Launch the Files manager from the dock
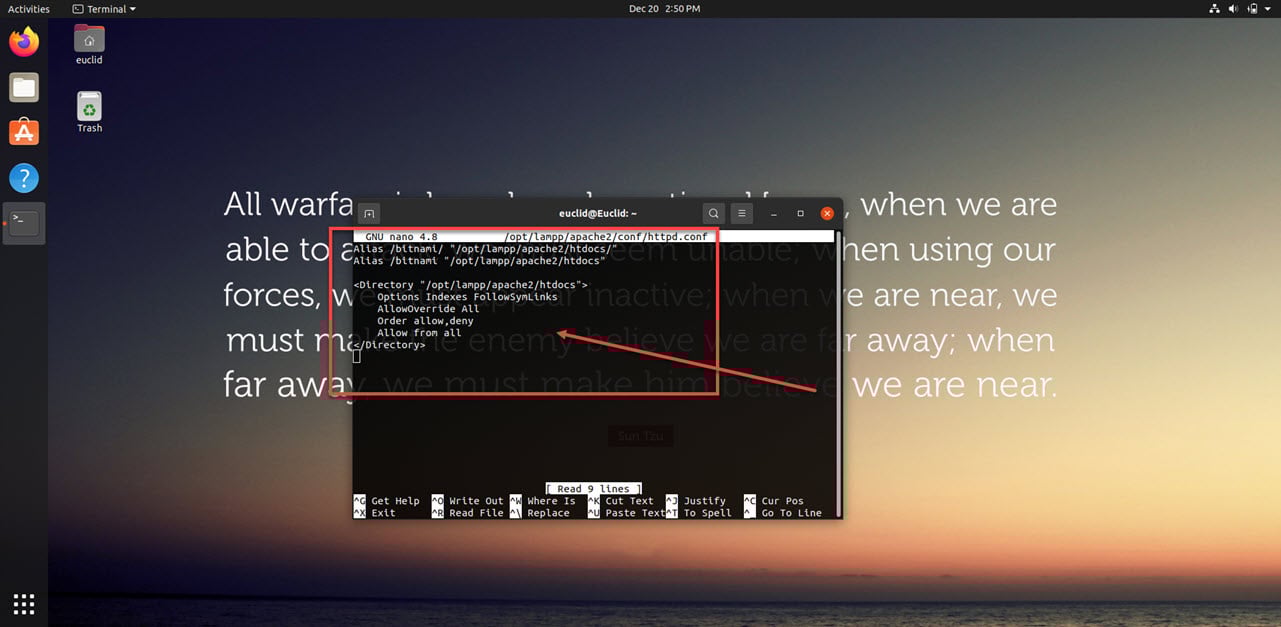Image resolution: width=1281 pixels, height=627 pixels. point(24,88)
